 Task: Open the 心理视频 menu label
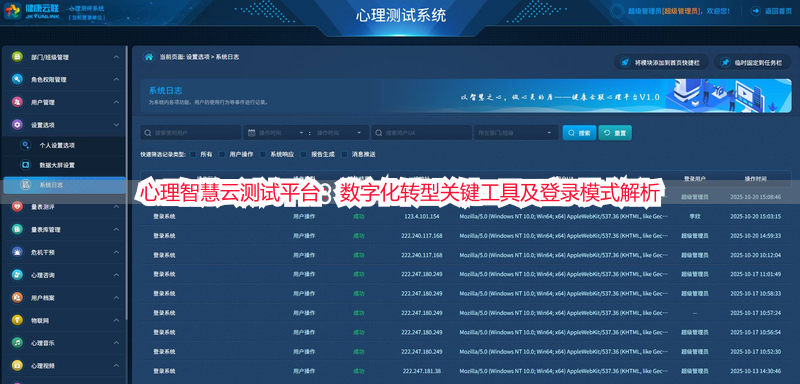click(x=43, y=366)
